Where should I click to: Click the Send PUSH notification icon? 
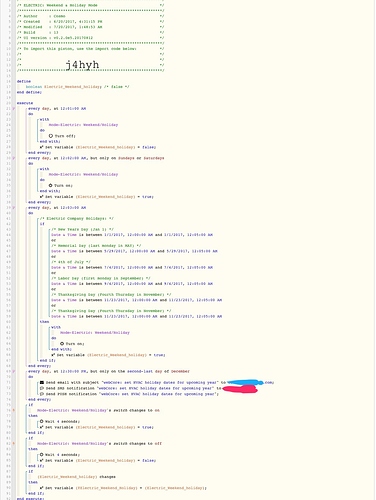(42, 394)
